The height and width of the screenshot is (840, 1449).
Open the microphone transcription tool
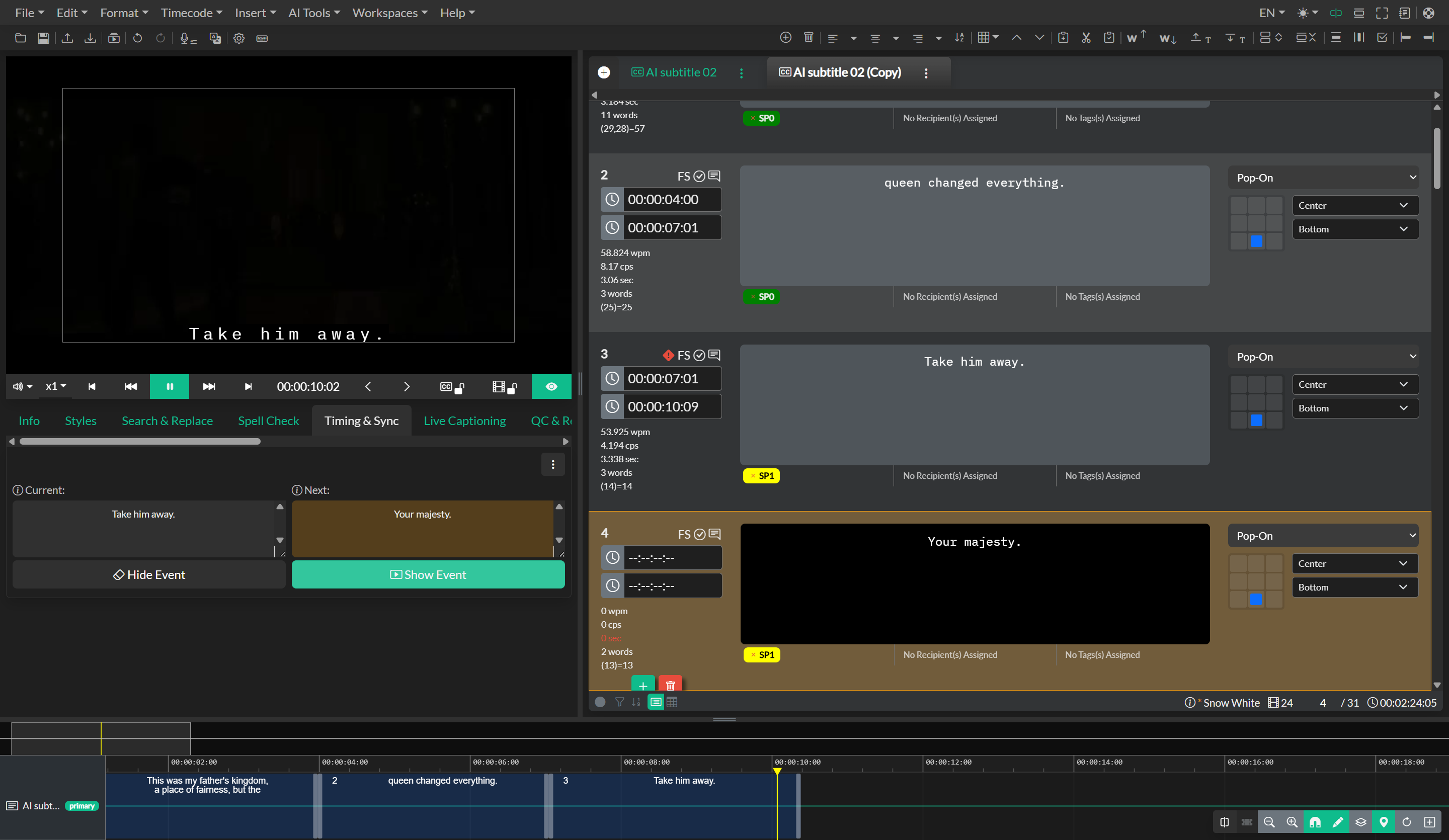click(188, 38)
